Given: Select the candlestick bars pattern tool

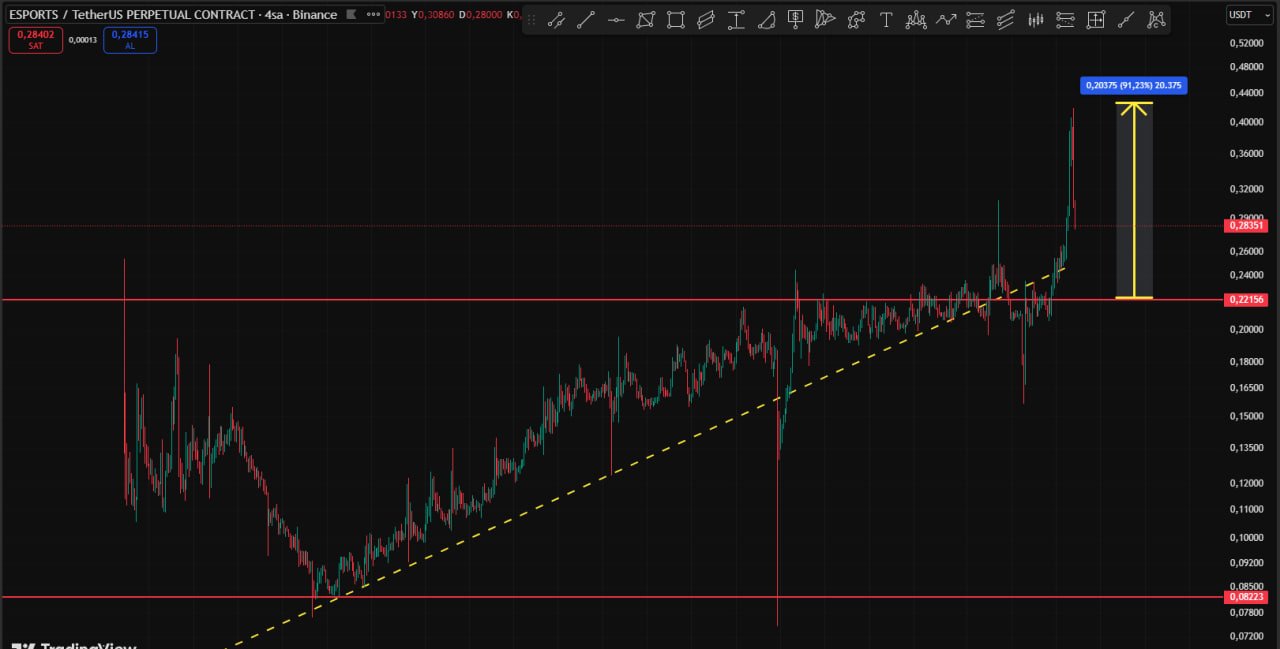Looking at the screenshot, I should coord(1036,20).
